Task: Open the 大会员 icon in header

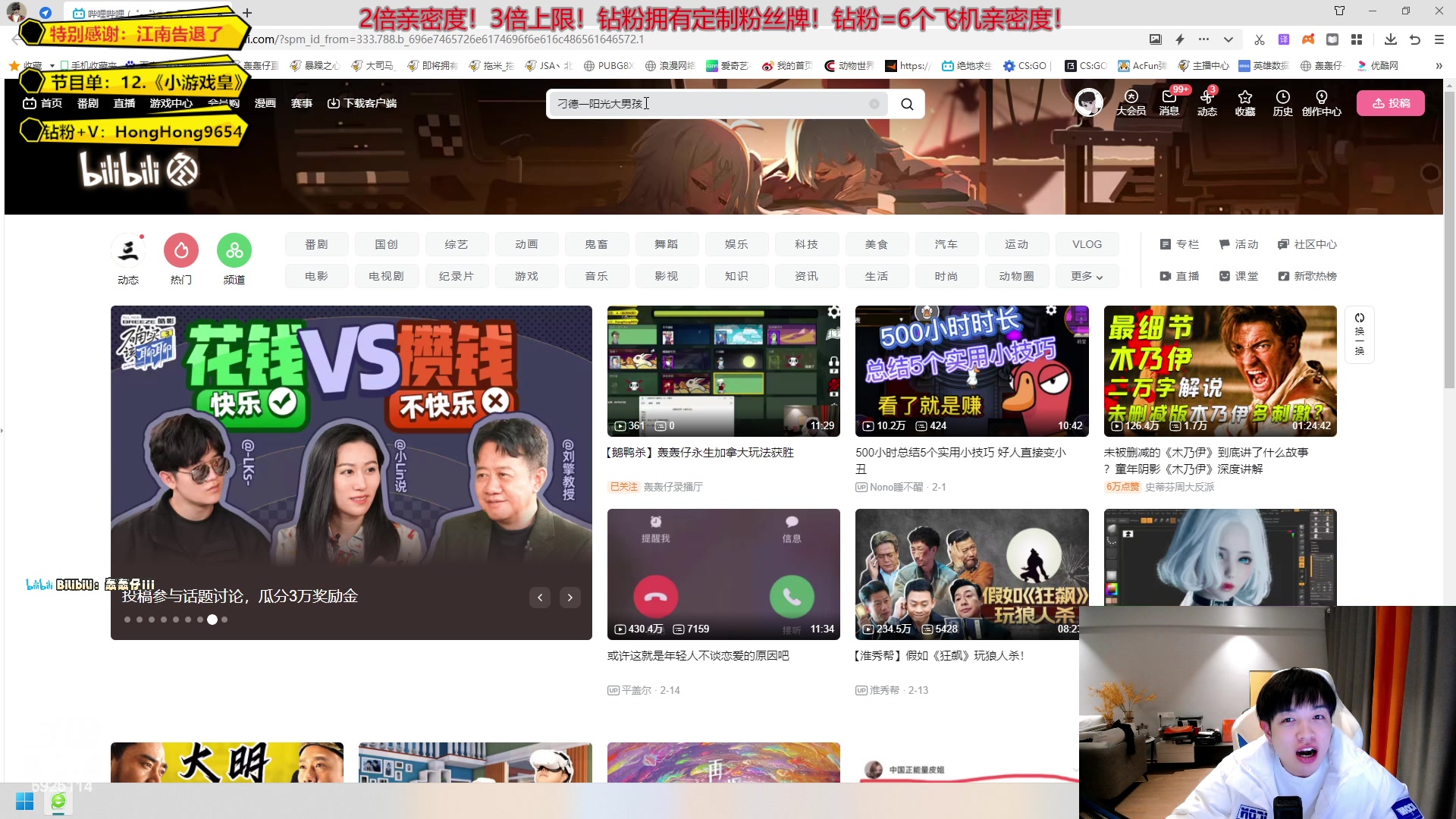Action: point(1131,102)
